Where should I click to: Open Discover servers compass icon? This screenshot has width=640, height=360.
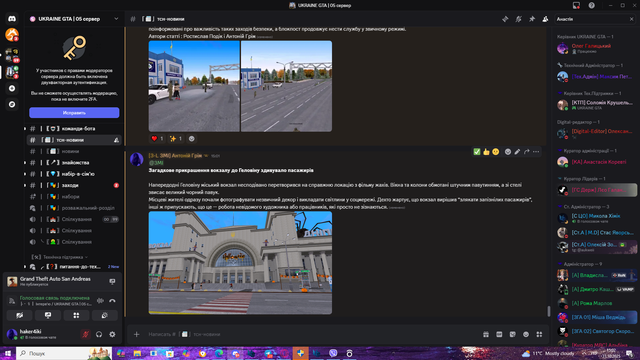[12, 104]
